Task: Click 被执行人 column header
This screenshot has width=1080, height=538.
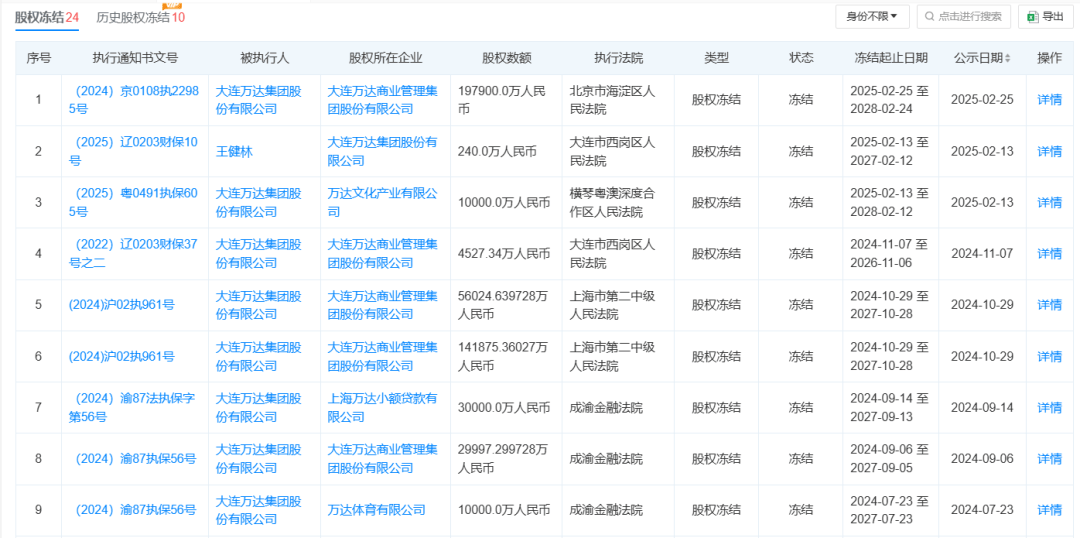Action: coord(264,59)
